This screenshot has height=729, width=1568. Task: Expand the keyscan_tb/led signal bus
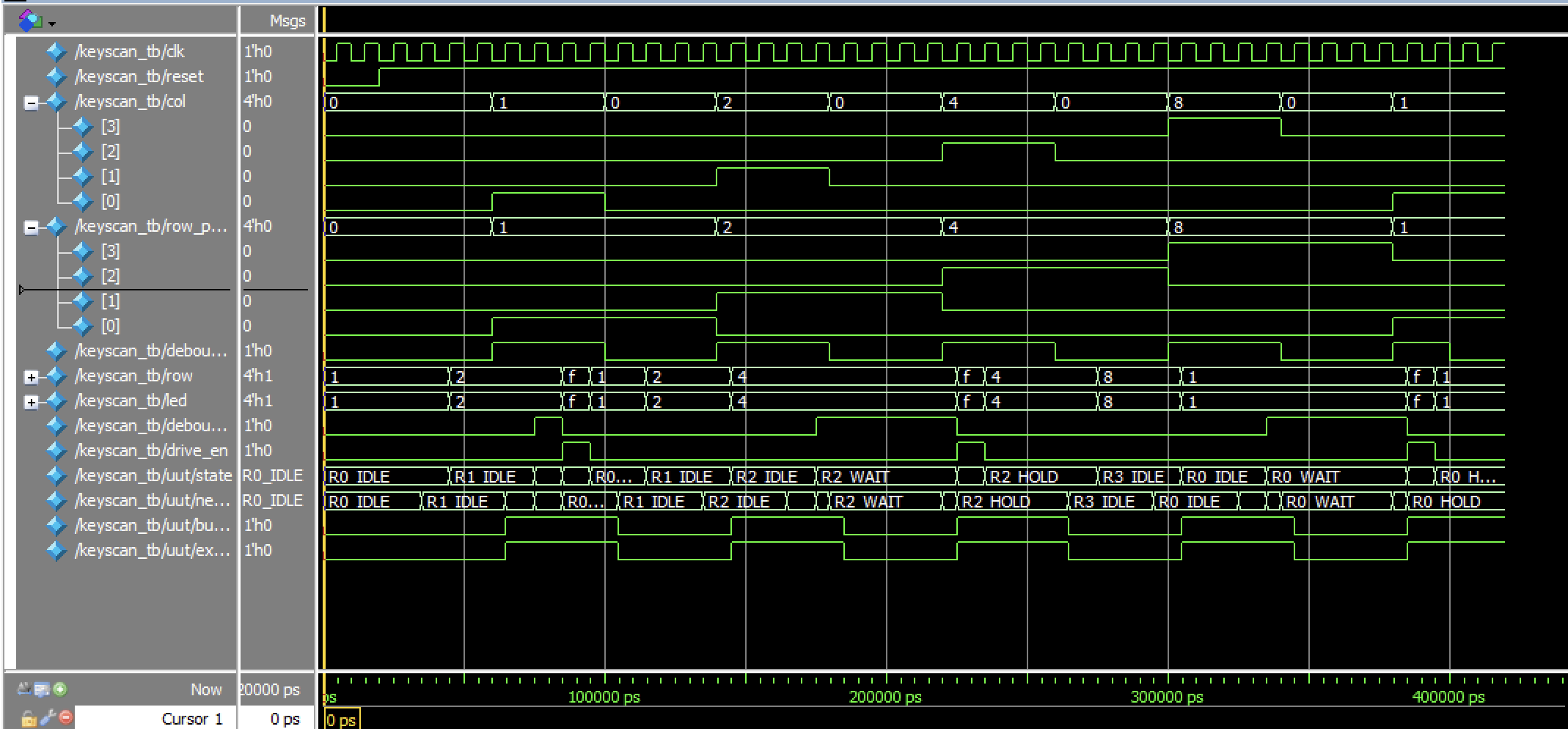point(31,402)
